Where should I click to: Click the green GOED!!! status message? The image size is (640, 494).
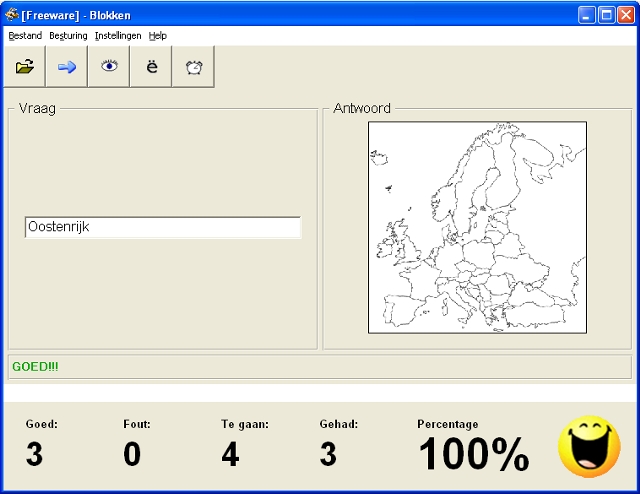coord(35,367)
